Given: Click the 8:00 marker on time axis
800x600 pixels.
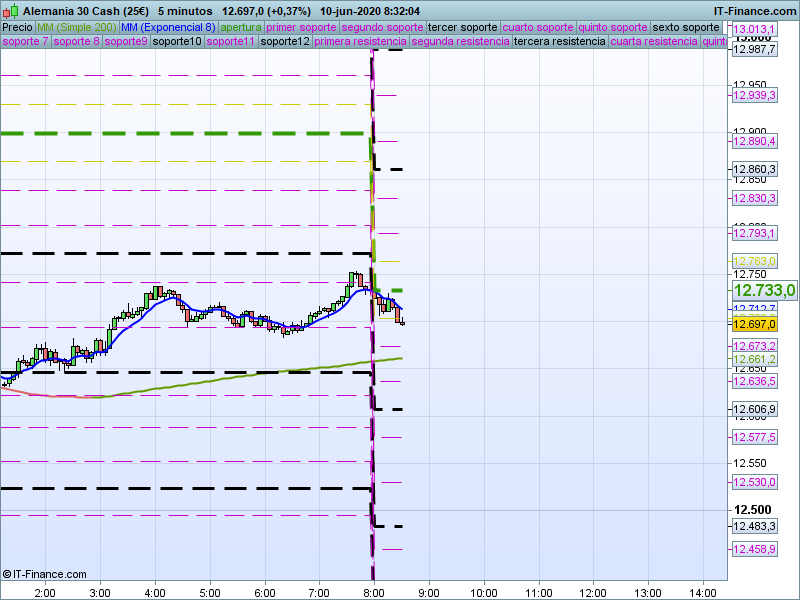Looking at the screenshot, I should (x=374, y=591).
